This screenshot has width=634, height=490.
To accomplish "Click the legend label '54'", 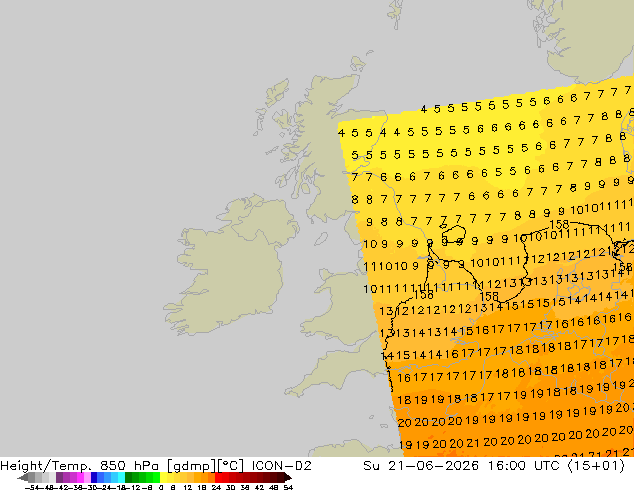I will point(288,488).
